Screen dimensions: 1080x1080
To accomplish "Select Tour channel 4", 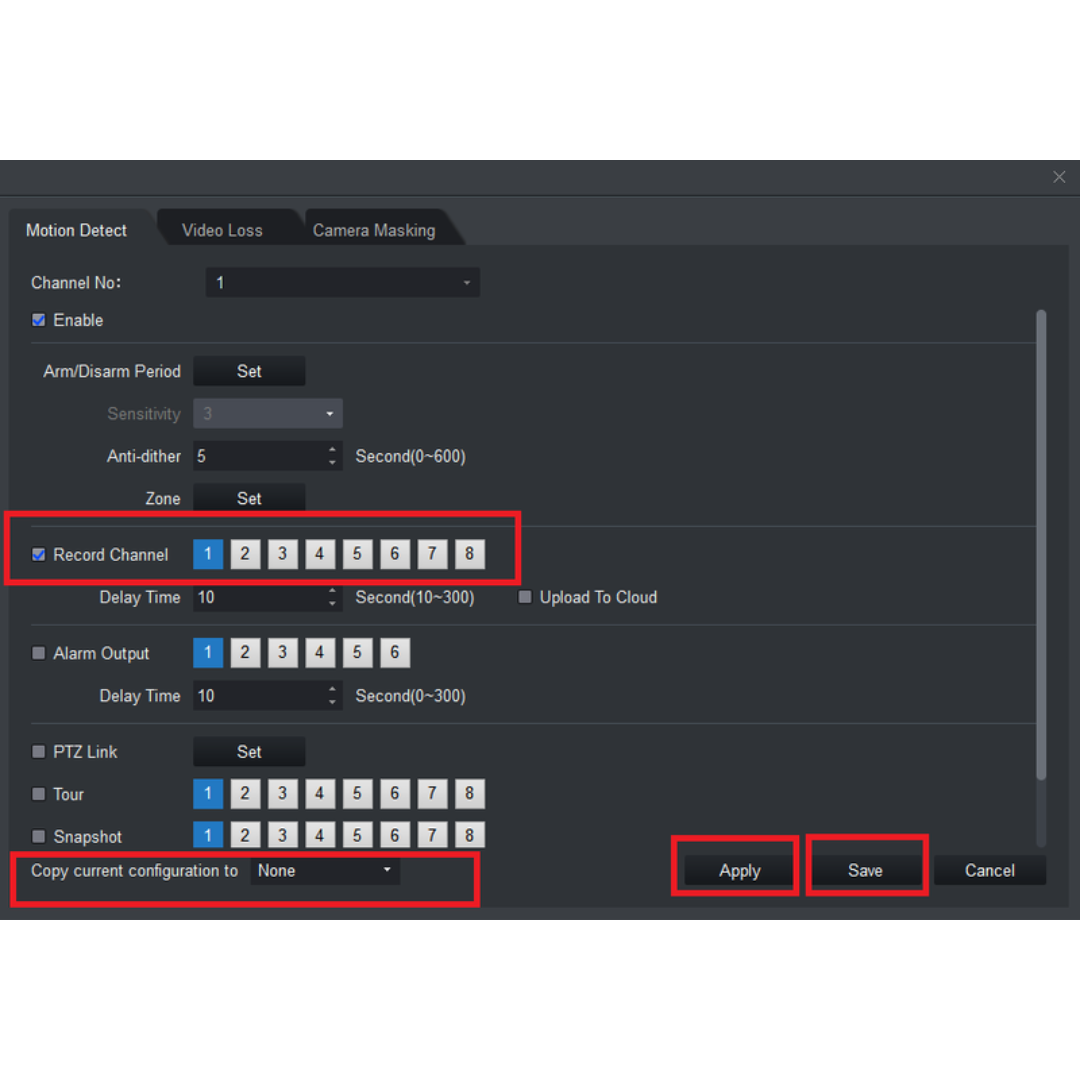I will click(x=320, y=794).
